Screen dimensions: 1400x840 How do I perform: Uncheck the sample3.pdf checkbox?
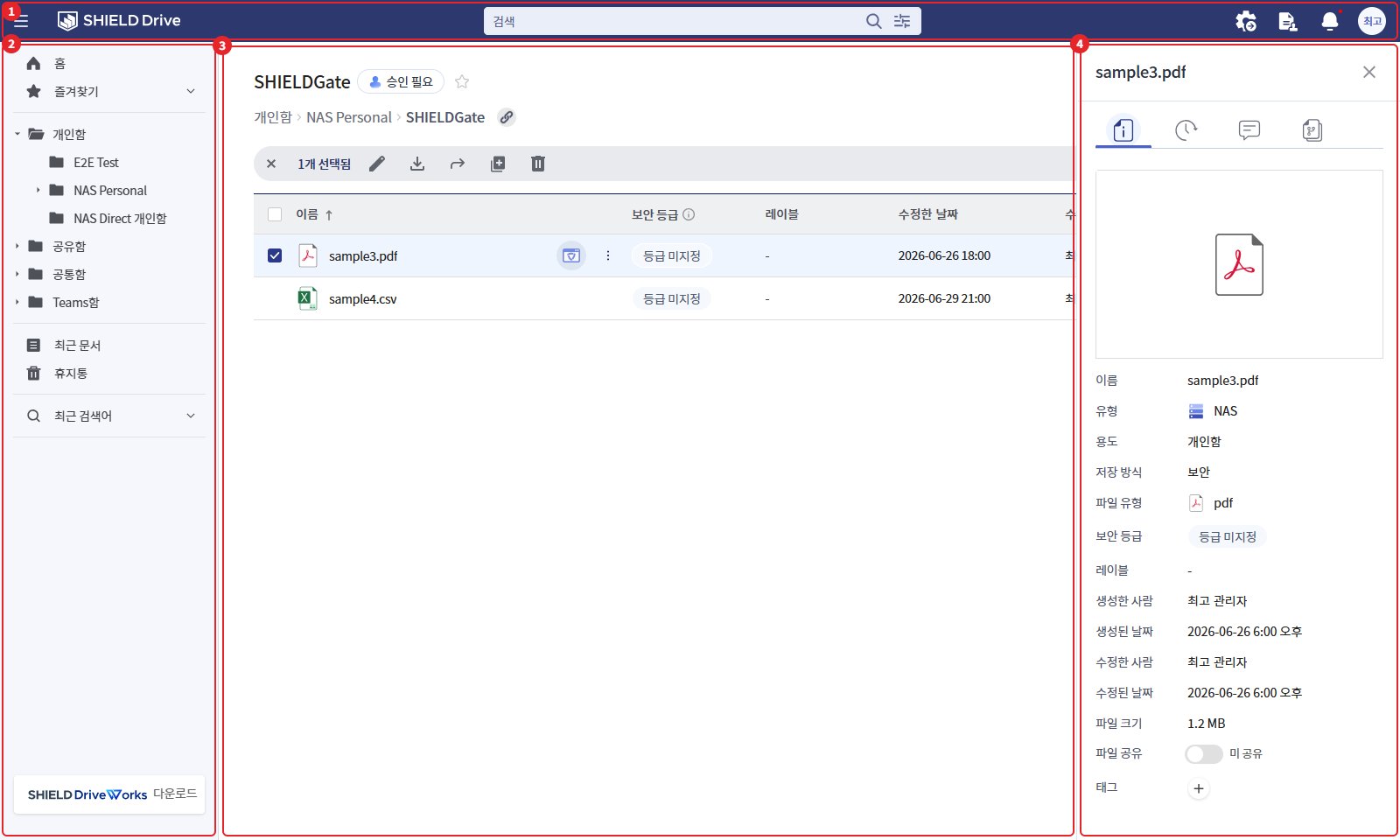(275, 255)
